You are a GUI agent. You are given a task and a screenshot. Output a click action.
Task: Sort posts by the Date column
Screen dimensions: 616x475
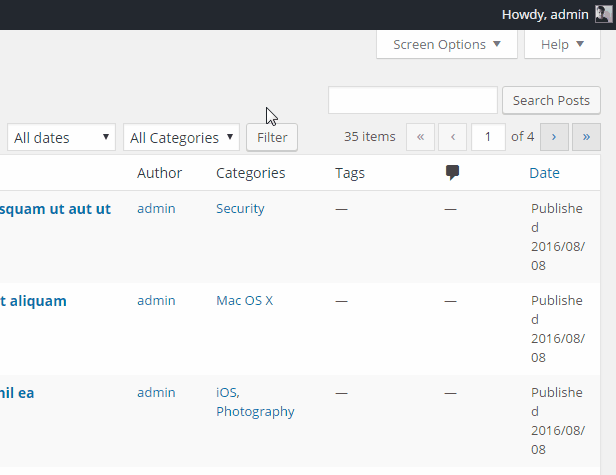click(x=544, y=173)
